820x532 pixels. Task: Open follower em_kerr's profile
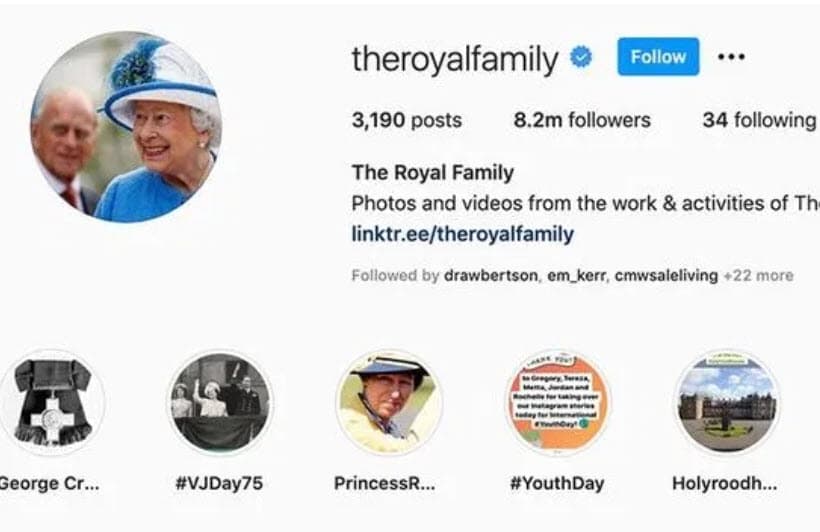click(x=578, y=276)
